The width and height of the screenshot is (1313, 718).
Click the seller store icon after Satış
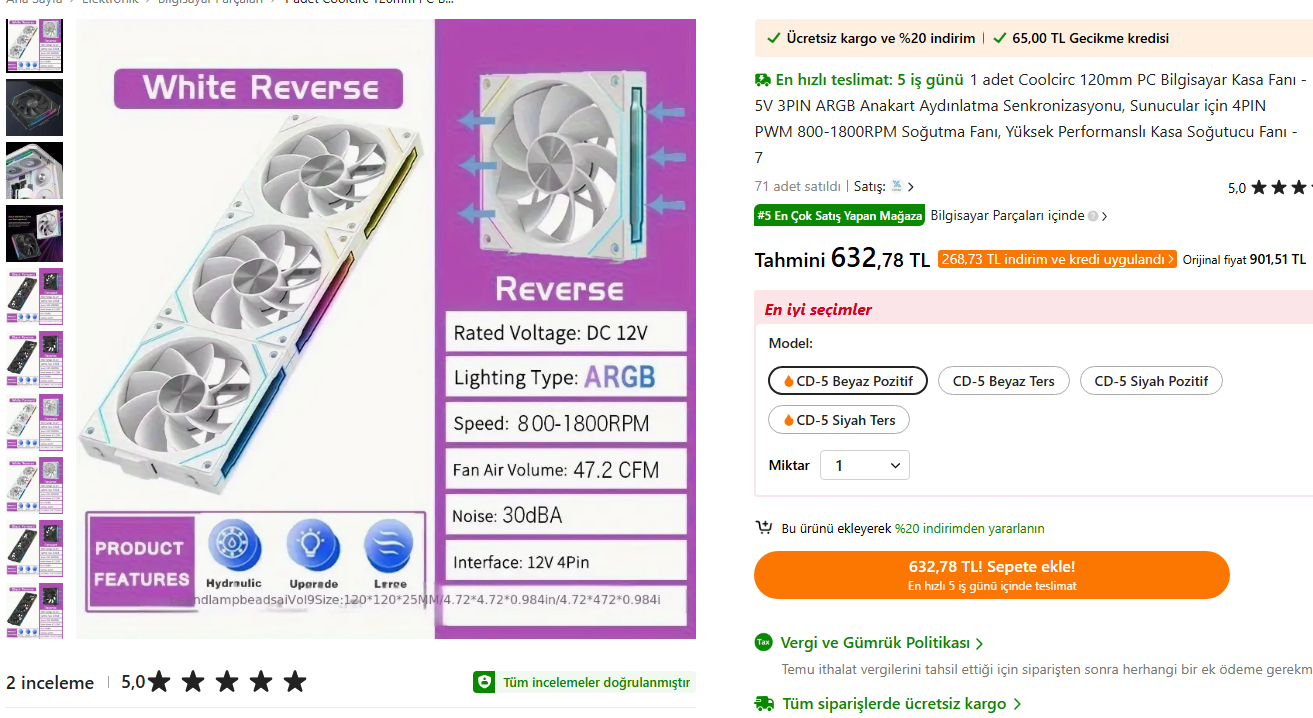pyautogui.click(x=896, y=186)
